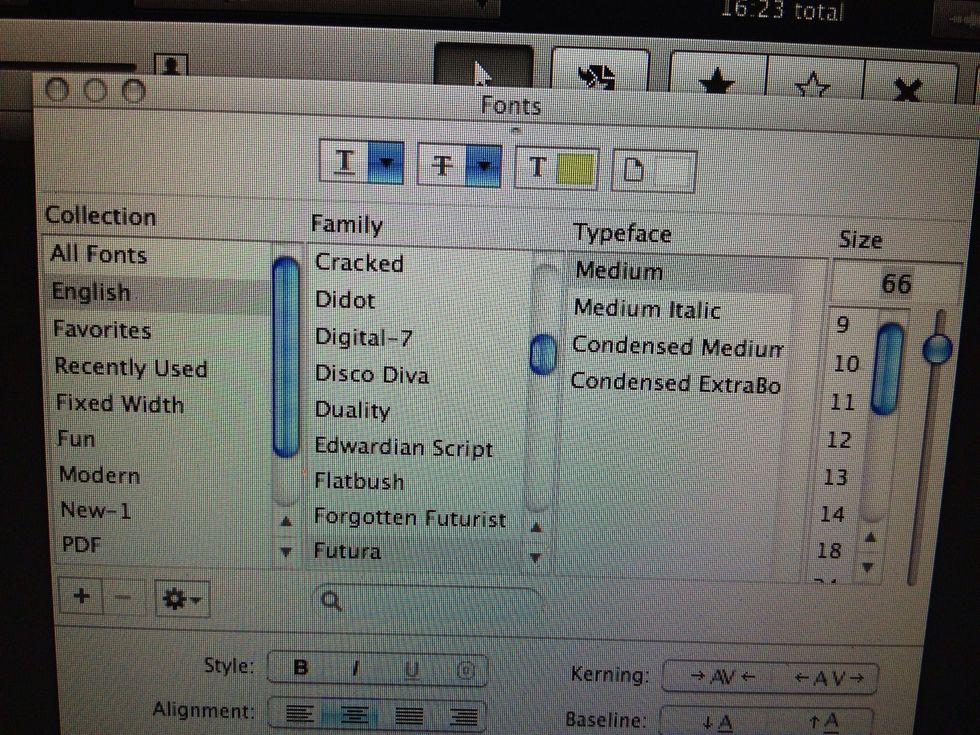Image resolution: width=980 pixels, height=735 pixels.
Task: Toggle Bold style
Action: pyautogui.click(x=301, y=668)
